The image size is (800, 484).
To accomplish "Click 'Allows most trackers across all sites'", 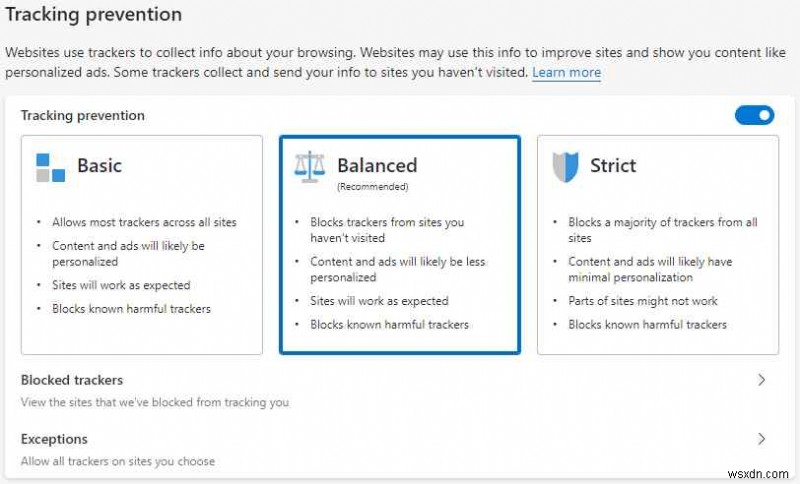I will point(144,222).
